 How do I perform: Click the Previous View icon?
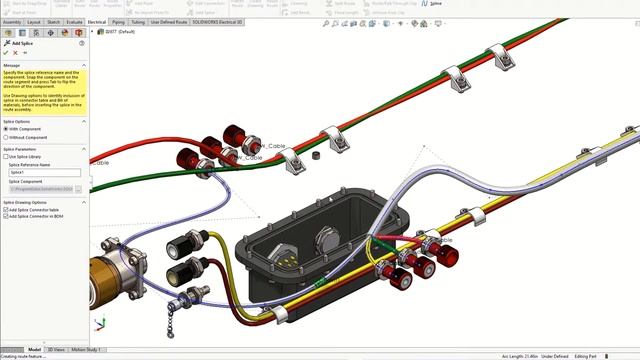344,24
